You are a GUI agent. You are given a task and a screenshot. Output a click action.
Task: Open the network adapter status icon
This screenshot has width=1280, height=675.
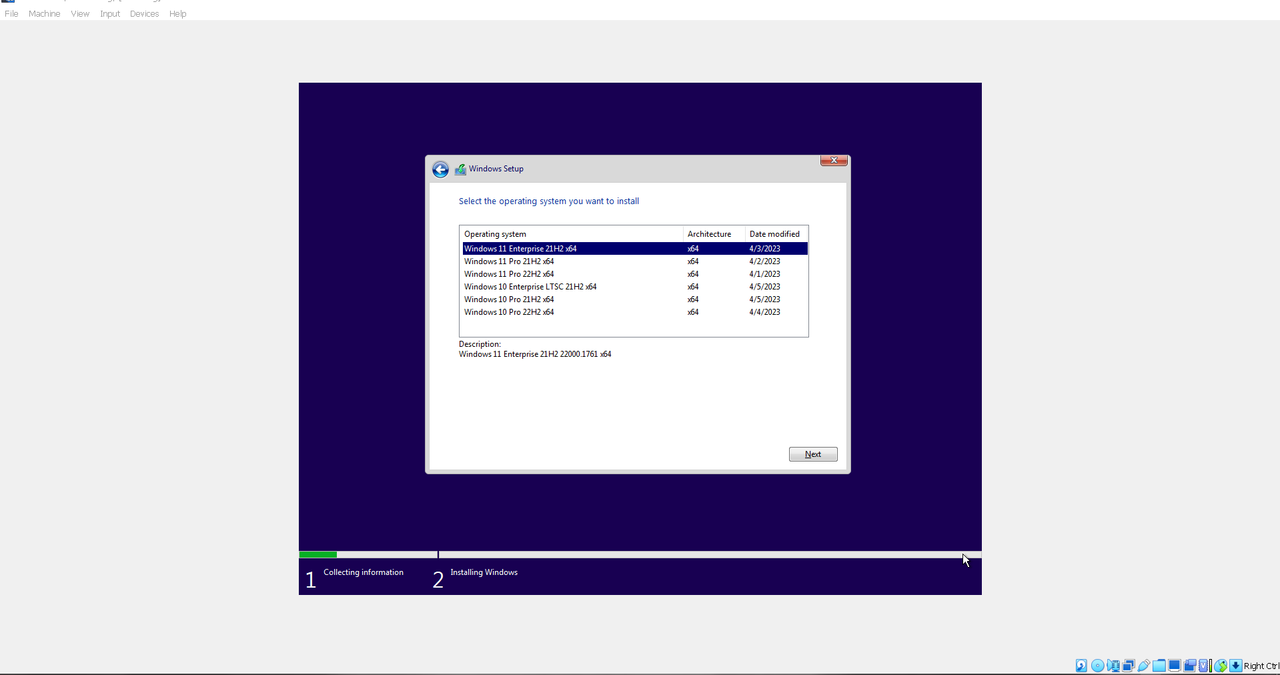[x=1129, y=666]
